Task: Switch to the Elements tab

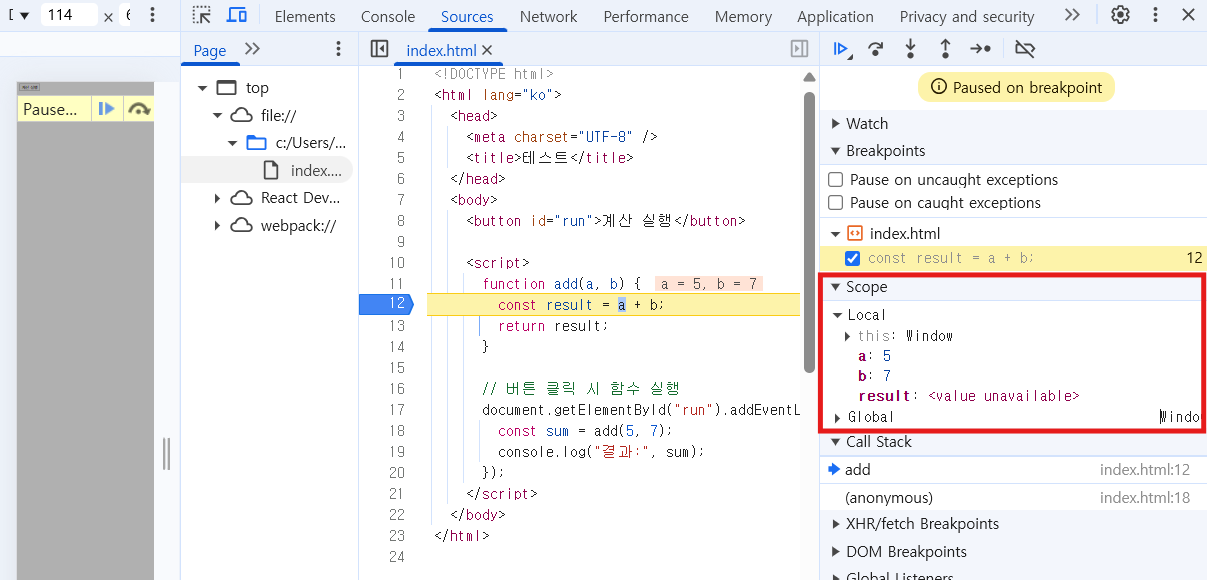Action: pyautogui.click(x=305, y=17)
